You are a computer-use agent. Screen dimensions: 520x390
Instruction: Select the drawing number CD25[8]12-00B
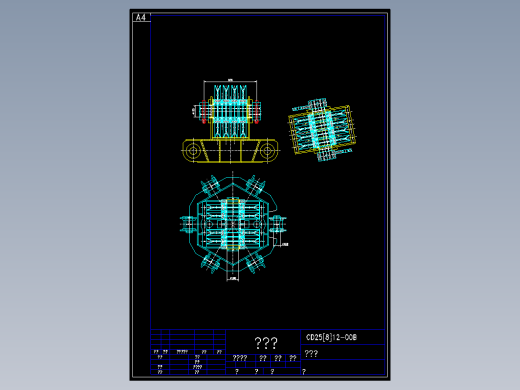331,337
